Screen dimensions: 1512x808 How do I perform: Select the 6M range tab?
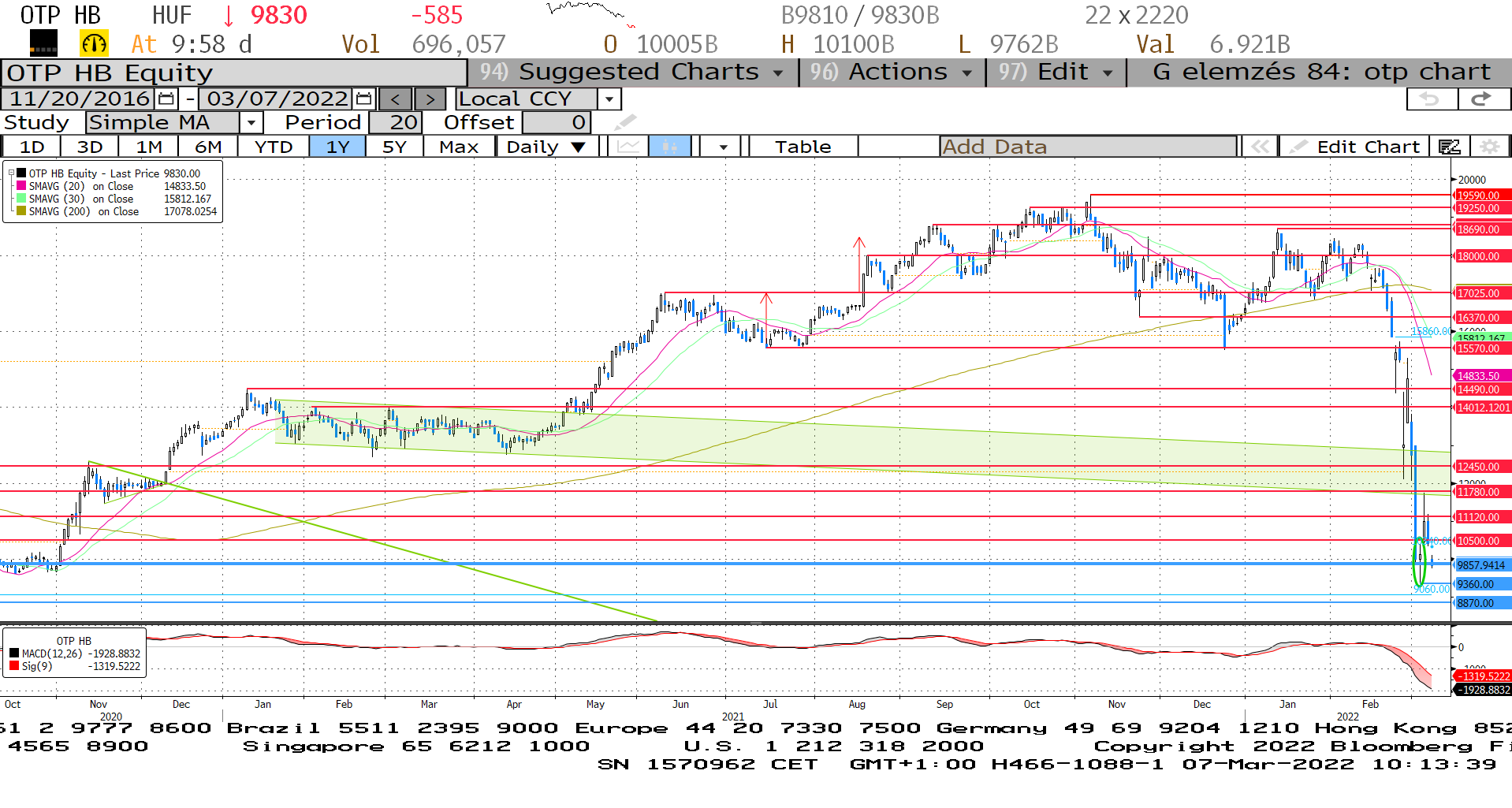(x=208, y=147)
